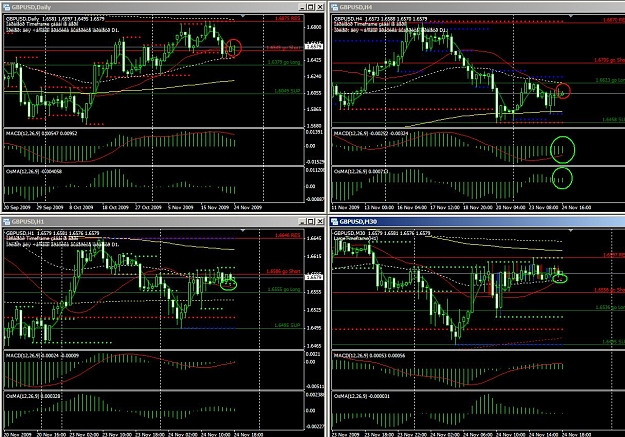Screen dimensions: 625x437
Task: Click the 20 Sep 2009 date on Daily axis
Action: tap(17, 207)
